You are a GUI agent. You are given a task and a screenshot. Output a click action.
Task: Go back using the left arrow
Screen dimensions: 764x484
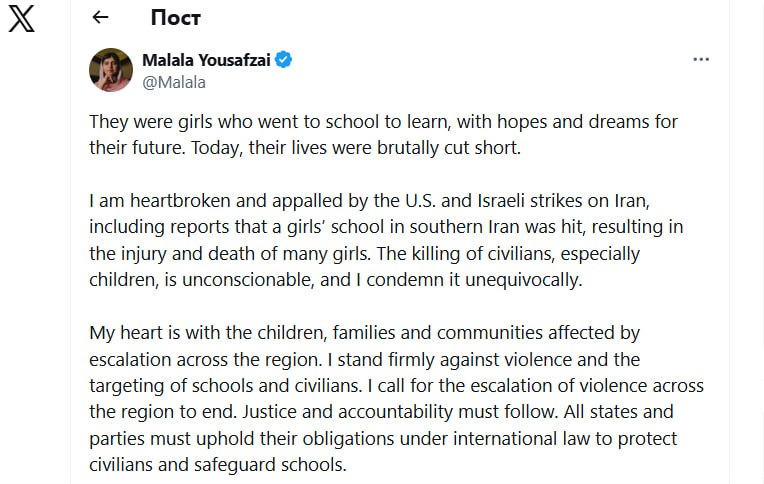pos(99,18)
